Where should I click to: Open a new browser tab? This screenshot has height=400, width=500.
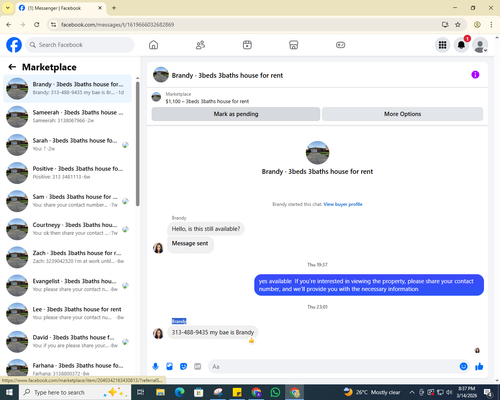tap(114, 8)
